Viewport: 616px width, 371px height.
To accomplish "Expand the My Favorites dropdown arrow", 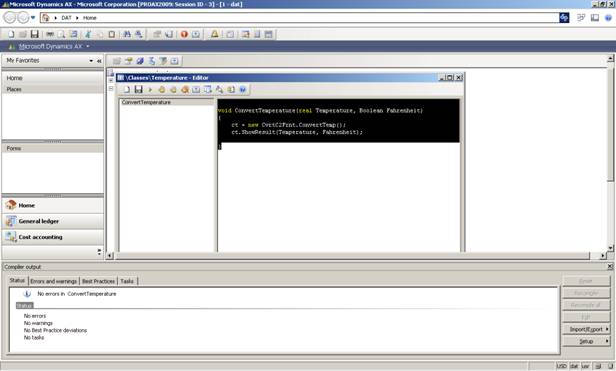I will click(x=91, y=61).
